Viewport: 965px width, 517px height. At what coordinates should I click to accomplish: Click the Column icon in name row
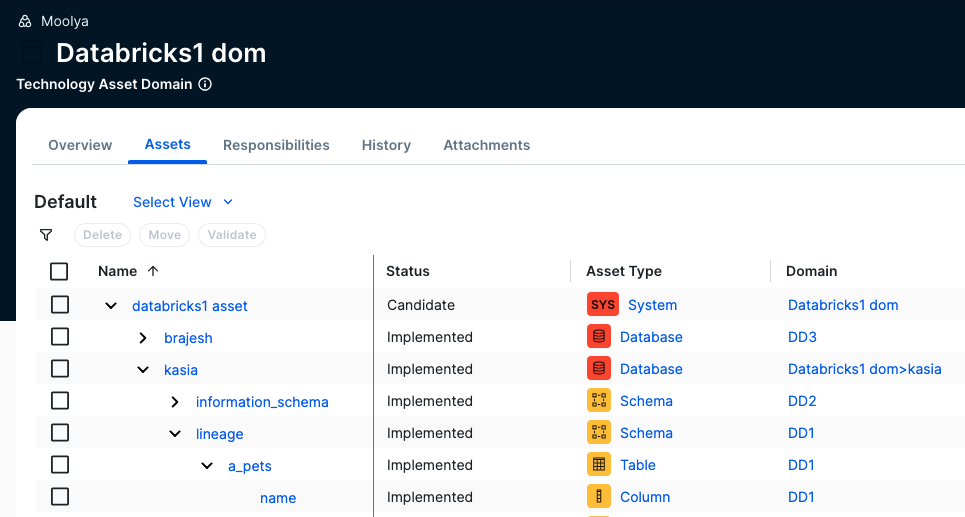599,497
